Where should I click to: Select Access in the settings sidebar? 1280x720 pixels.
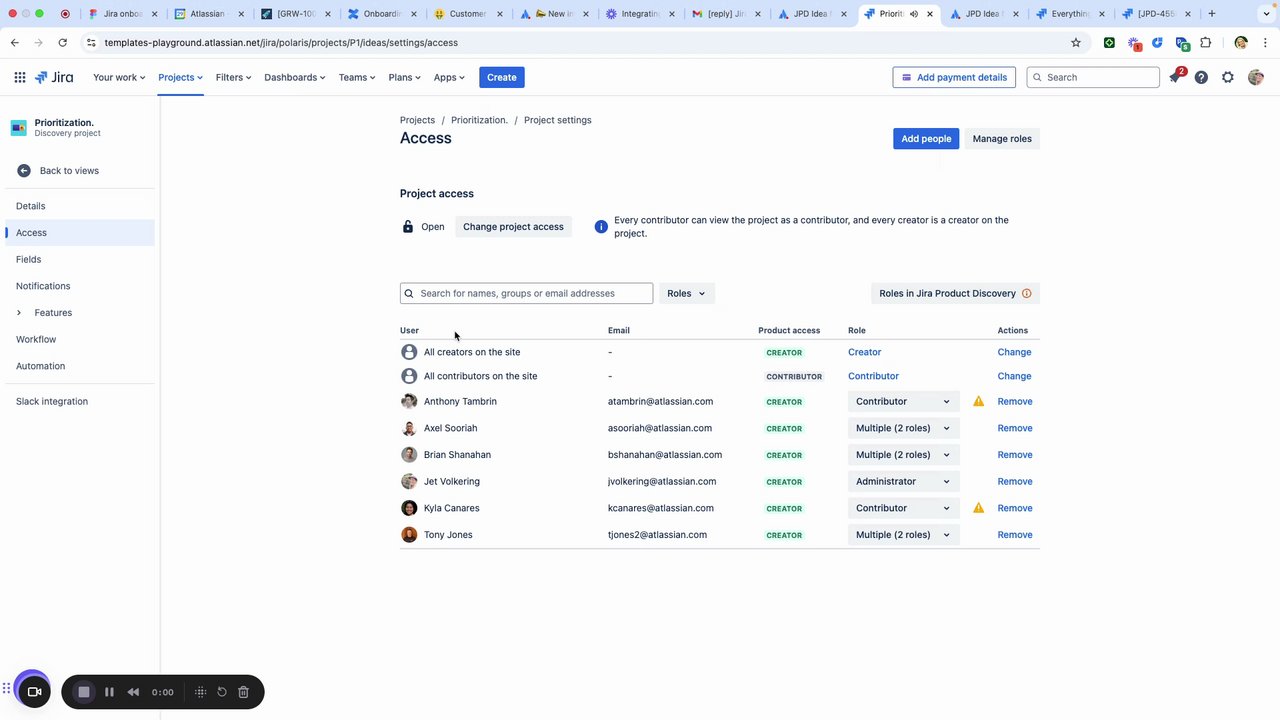[x=78, y=233]
